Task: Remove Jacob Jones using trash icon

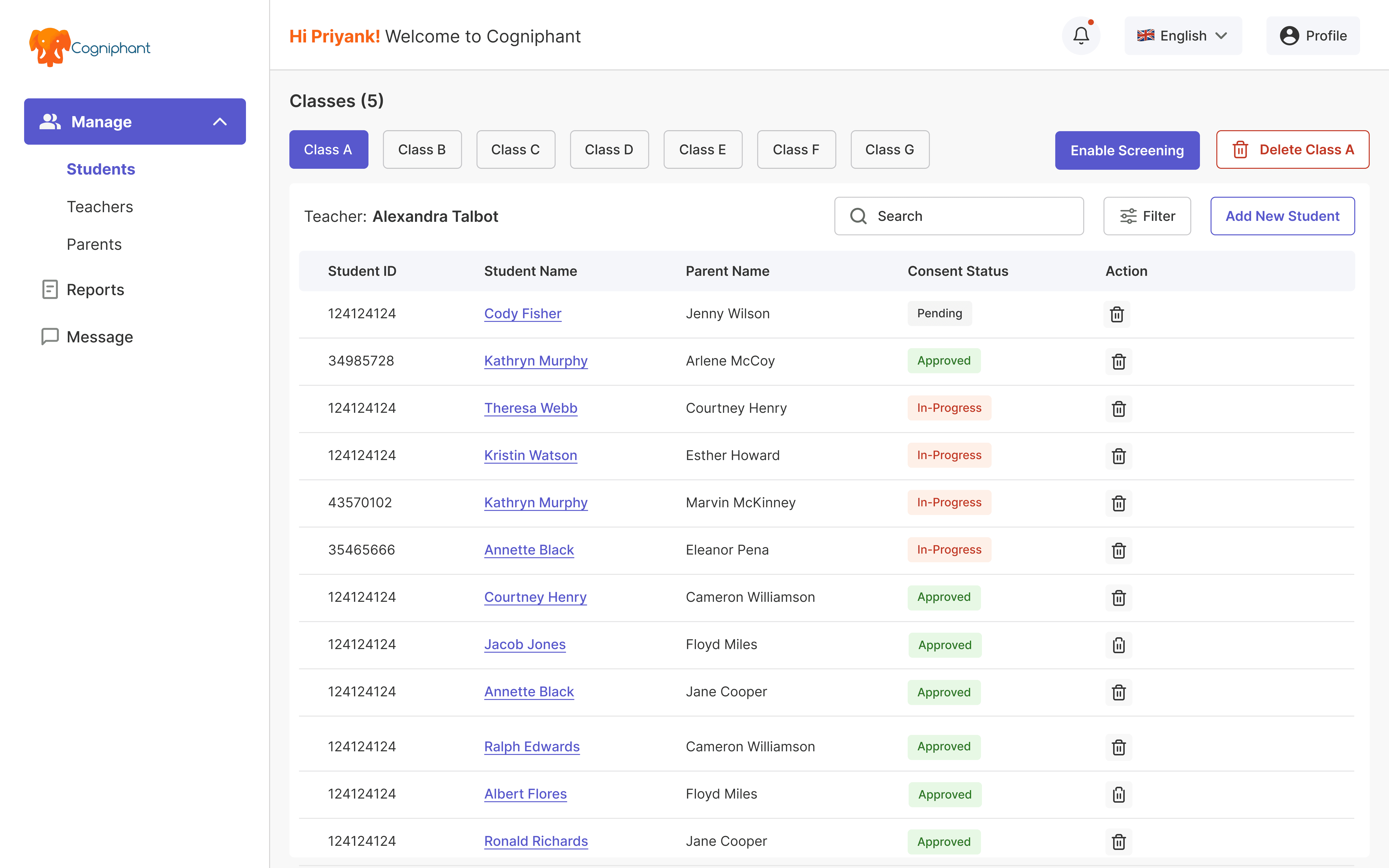Action: [x=1118, y=645]
